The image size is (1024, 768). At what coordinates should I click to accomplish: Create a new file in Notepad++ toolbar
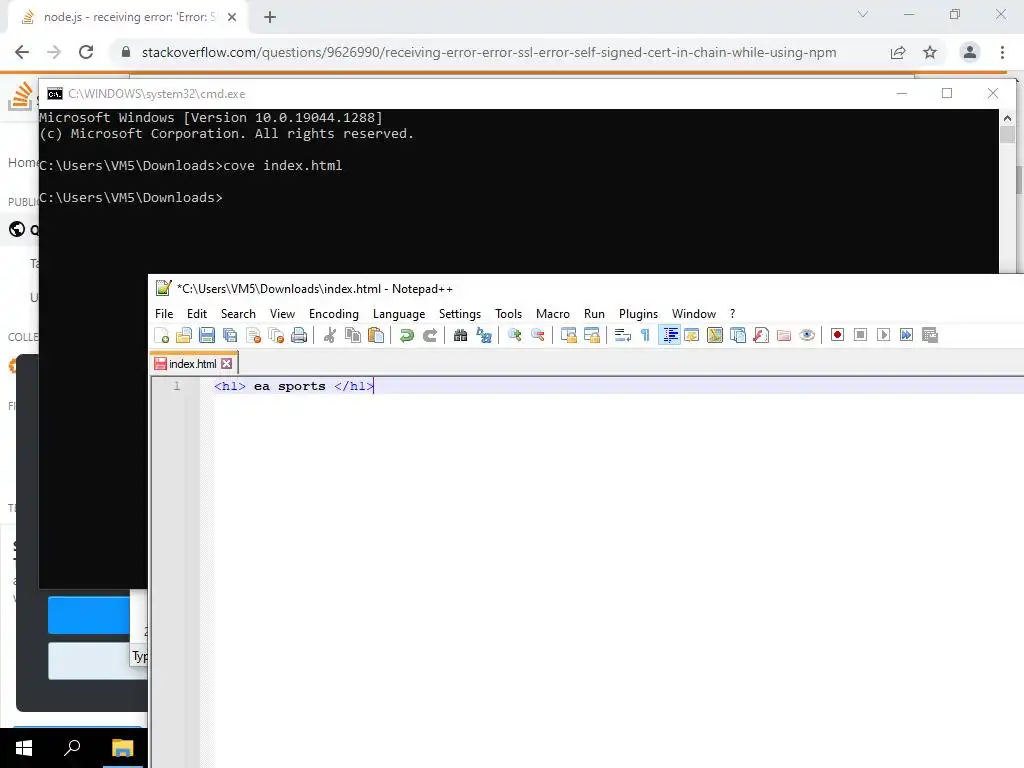click(161, 335)
